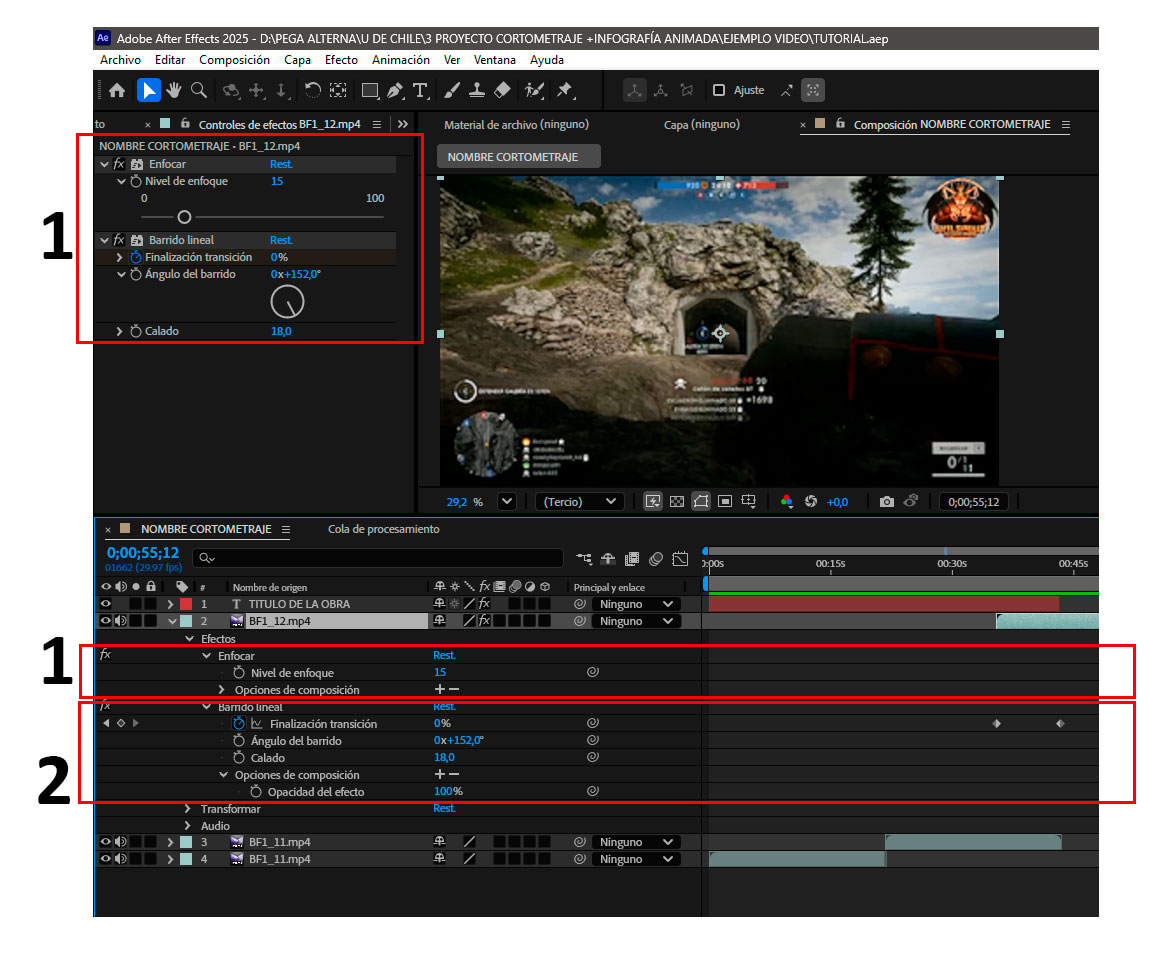Screen dimensions: 1150x959
Task: Click the timeline layer search field
Action: pos(378,559)
